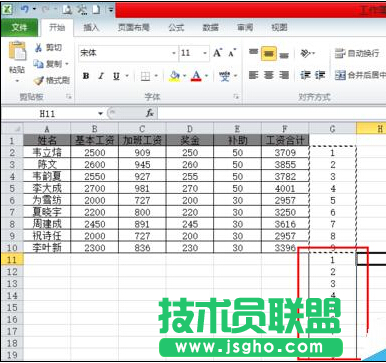Switch to the 插入 (Insert) tab

[91, 27]
